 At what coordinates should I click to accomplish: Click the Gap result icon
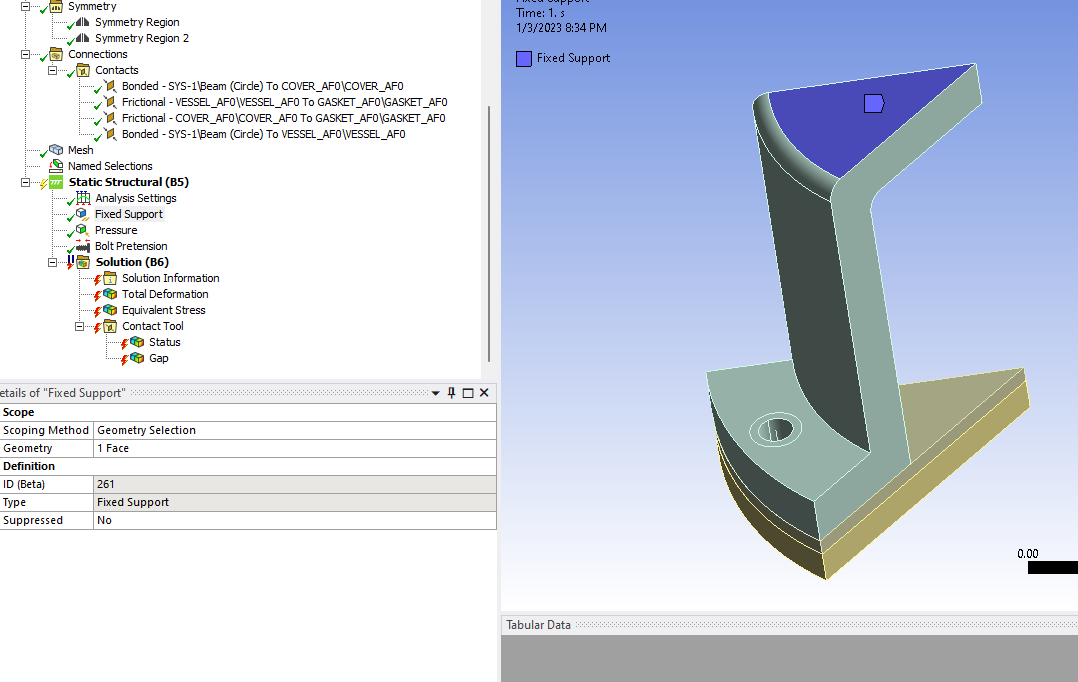(137, 358)
